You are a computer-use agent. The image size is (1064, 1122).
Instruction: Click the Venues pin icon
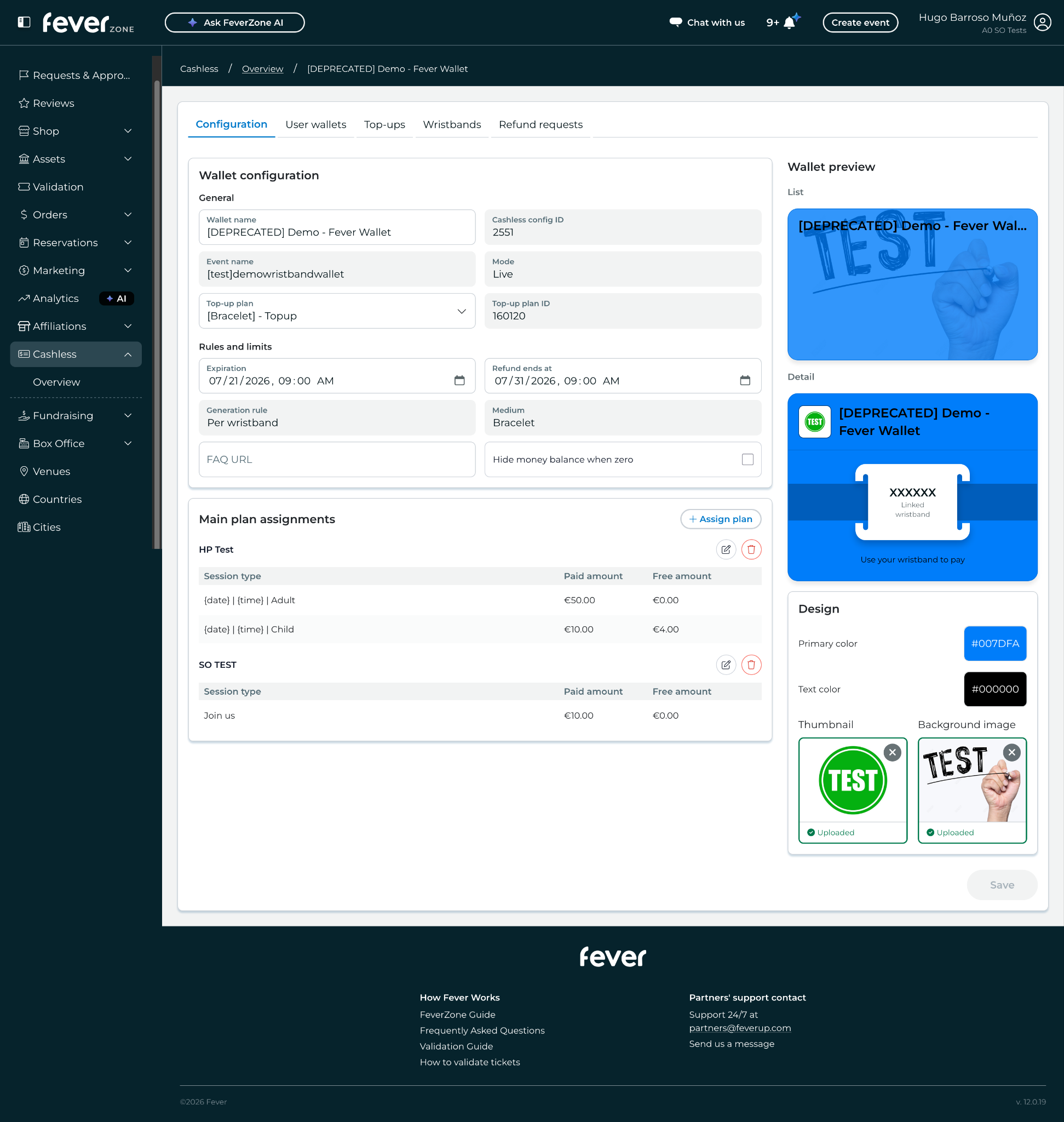coord(24,471)
